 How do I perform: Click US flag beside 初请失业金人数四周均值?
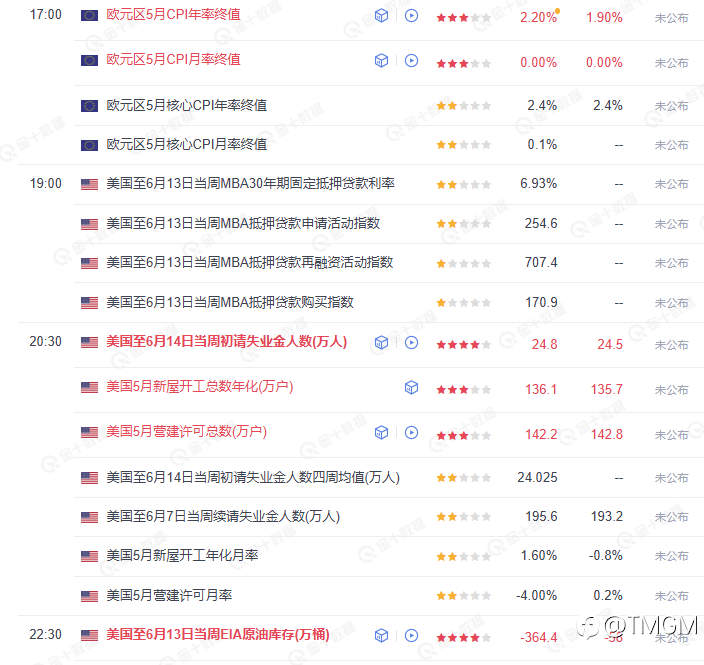[x=89, y=478]
